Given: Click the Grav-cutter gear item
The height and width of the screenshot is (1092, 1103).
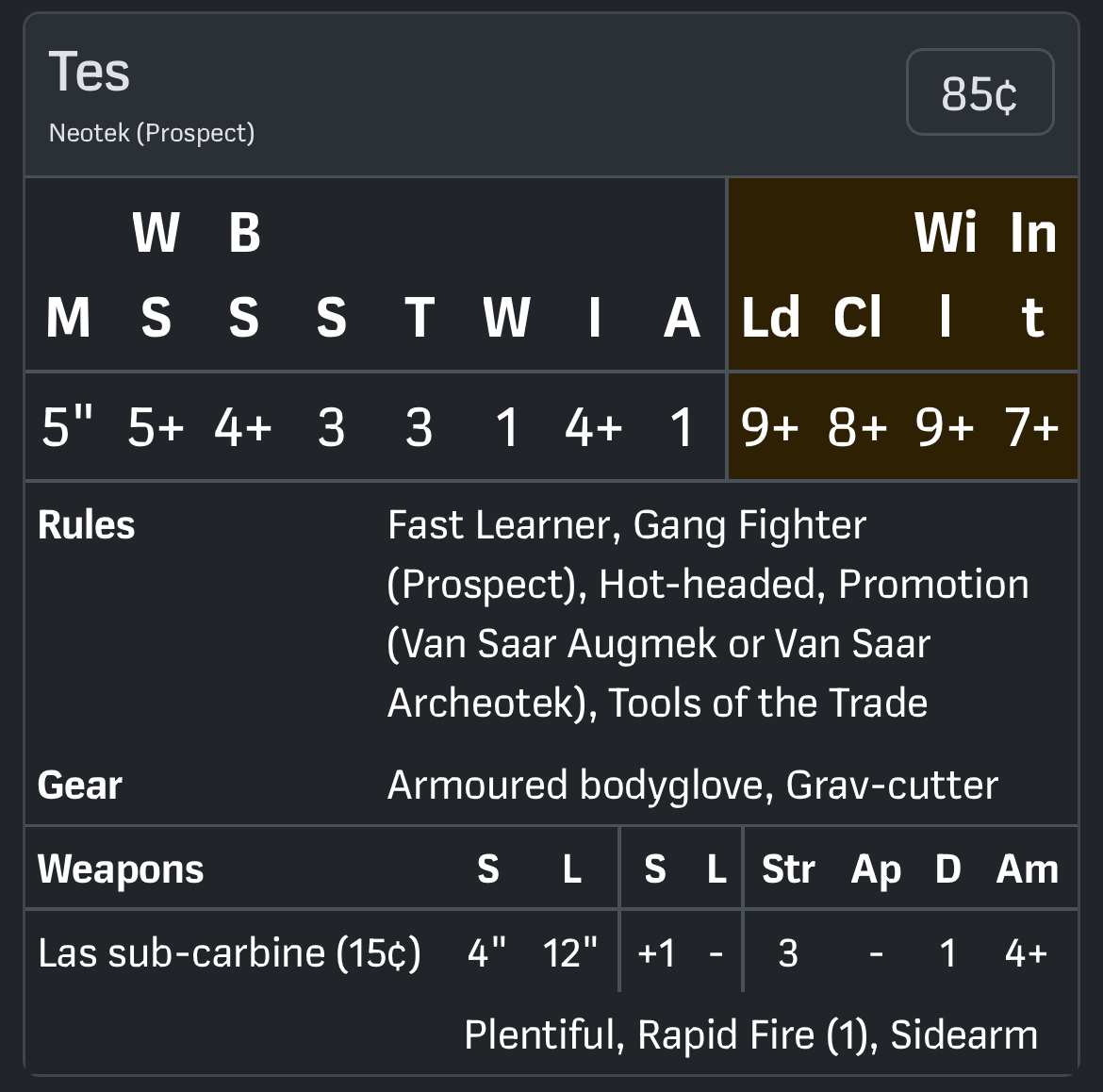Looking at the screenshot, I should (x=892, y=785).
